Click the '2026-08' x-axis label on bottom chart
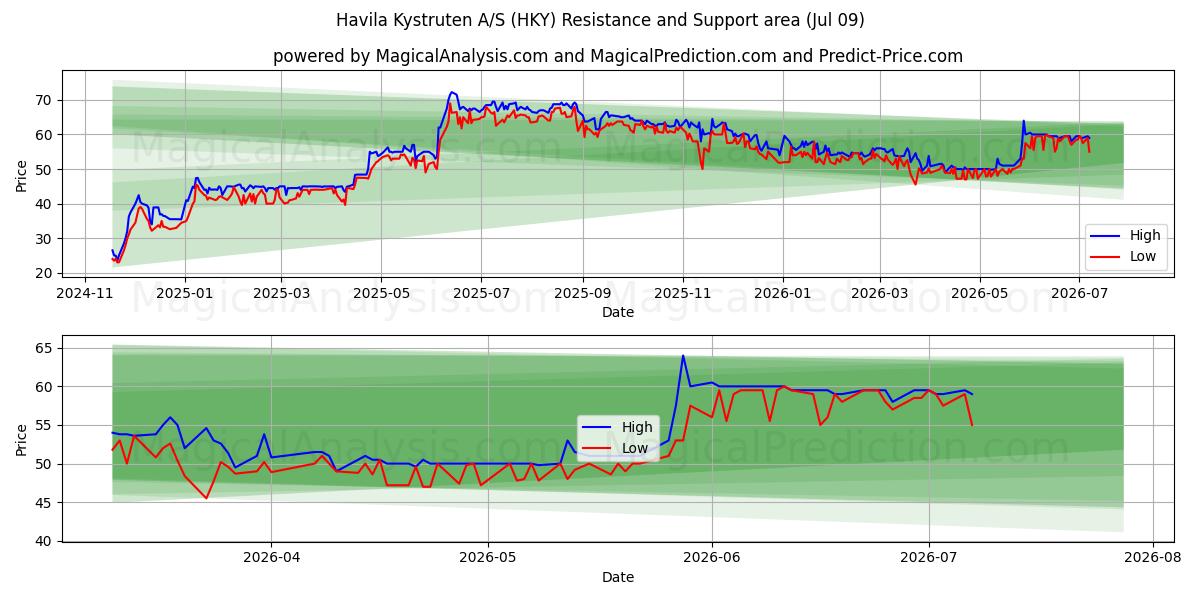This screenshot has width=1200, height=600. tap(1153, 558)
